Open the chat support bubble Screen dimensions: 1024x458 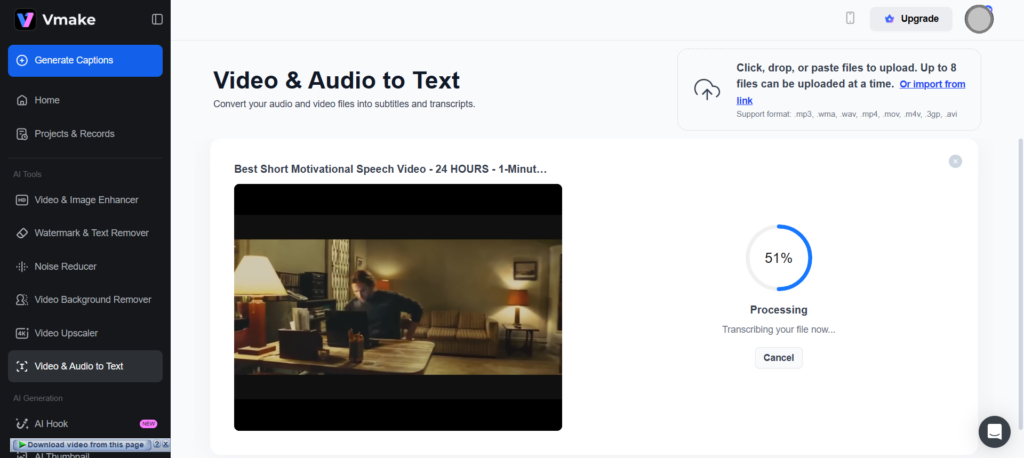tap(994, 431)
